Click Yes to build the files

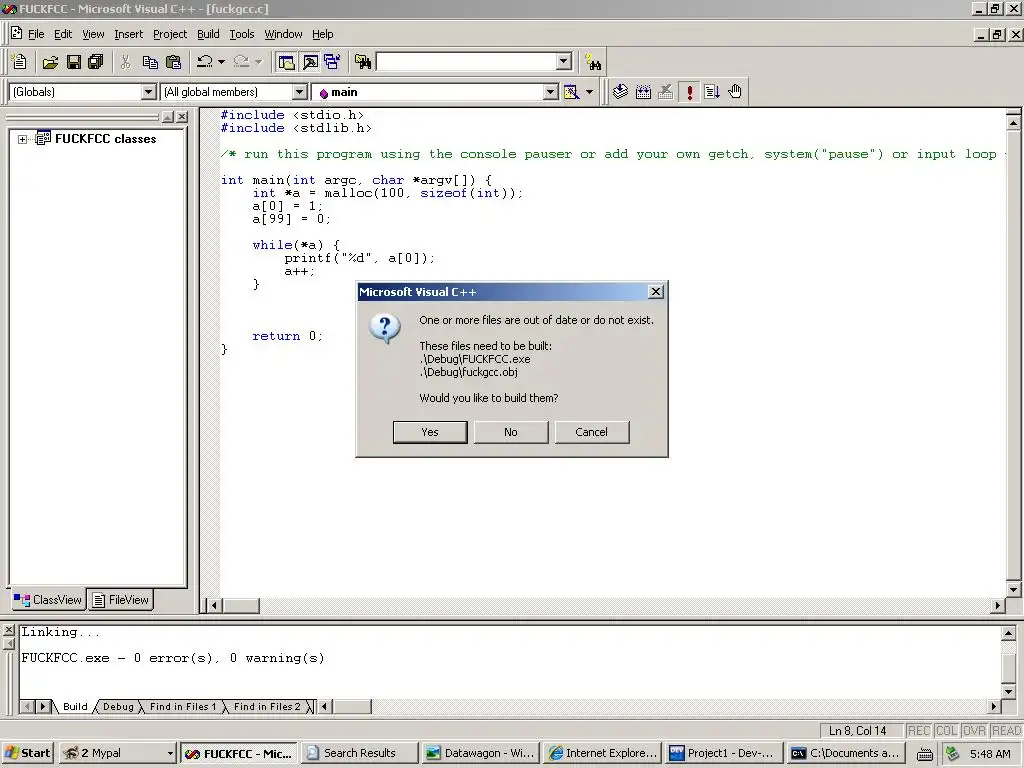tap(430, 432)
